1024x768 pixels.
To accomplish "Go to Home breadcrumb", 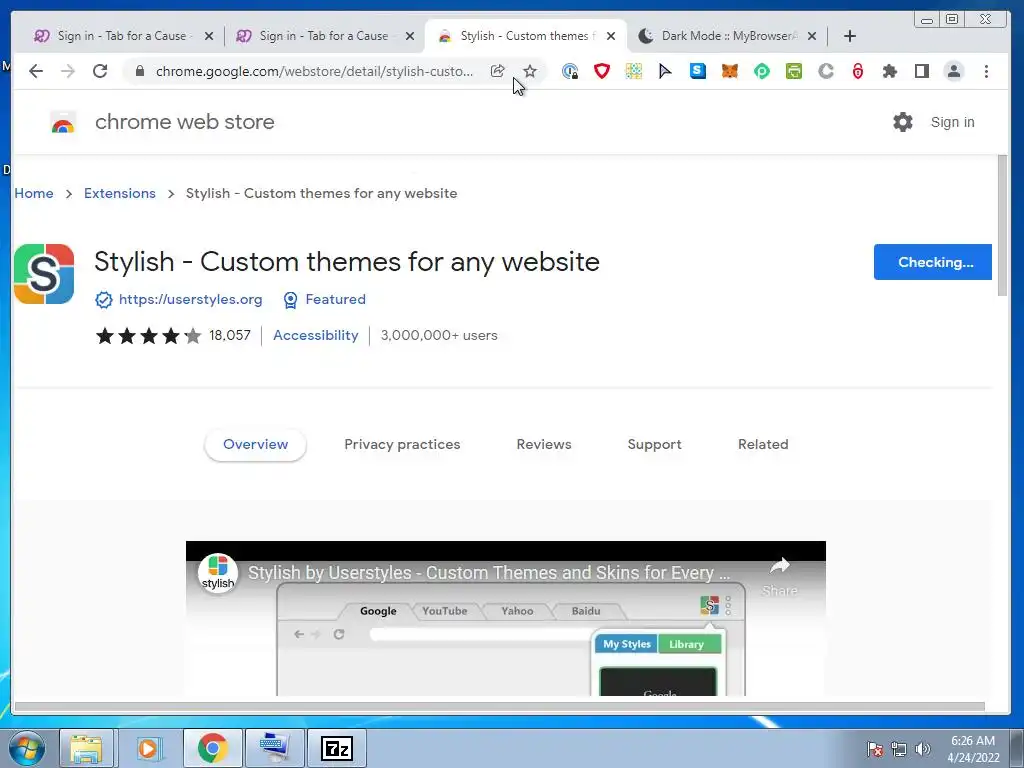I will coord(34,193).
